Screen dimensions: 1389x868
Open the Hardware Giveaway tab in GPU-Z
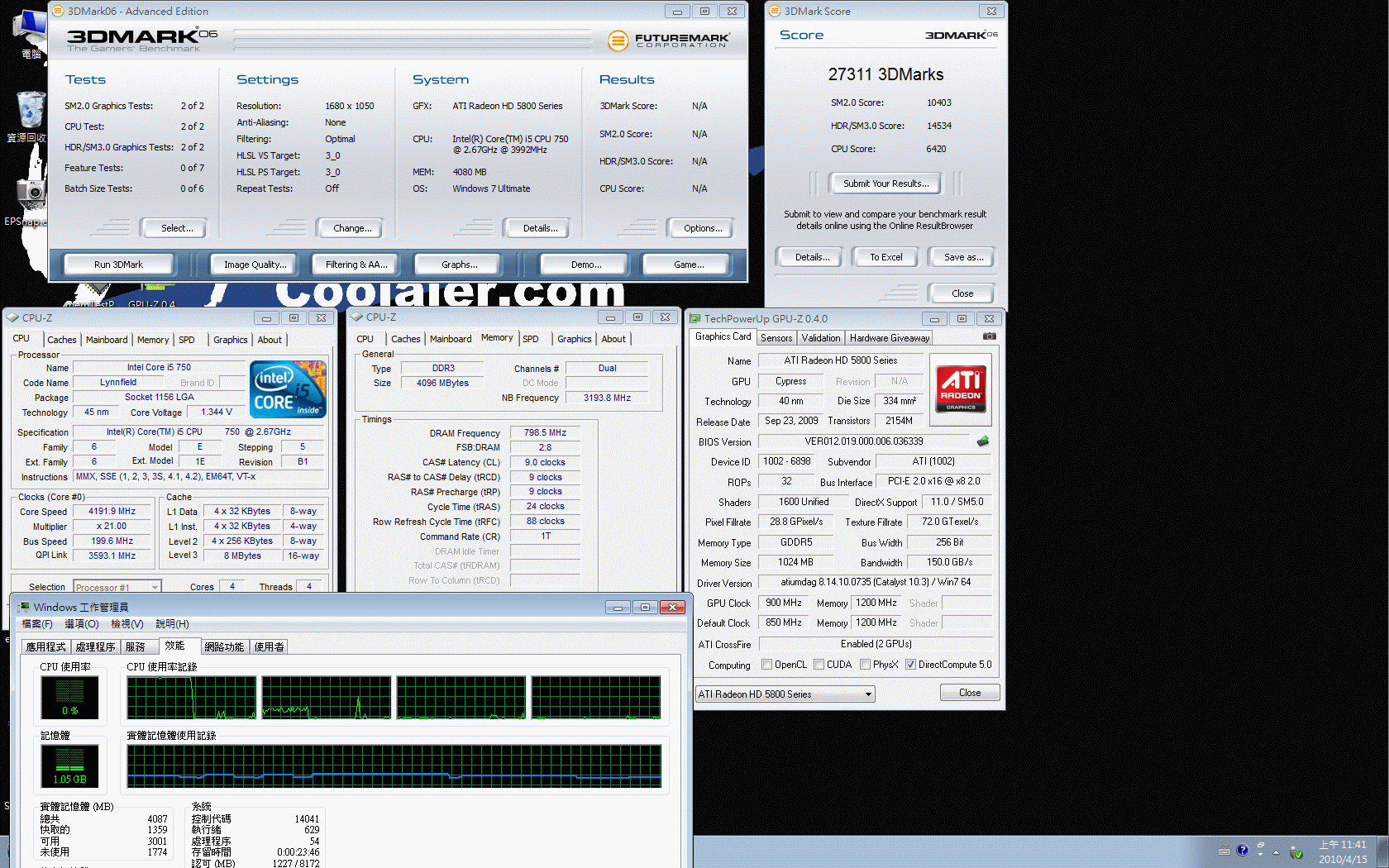coord(890,338)
